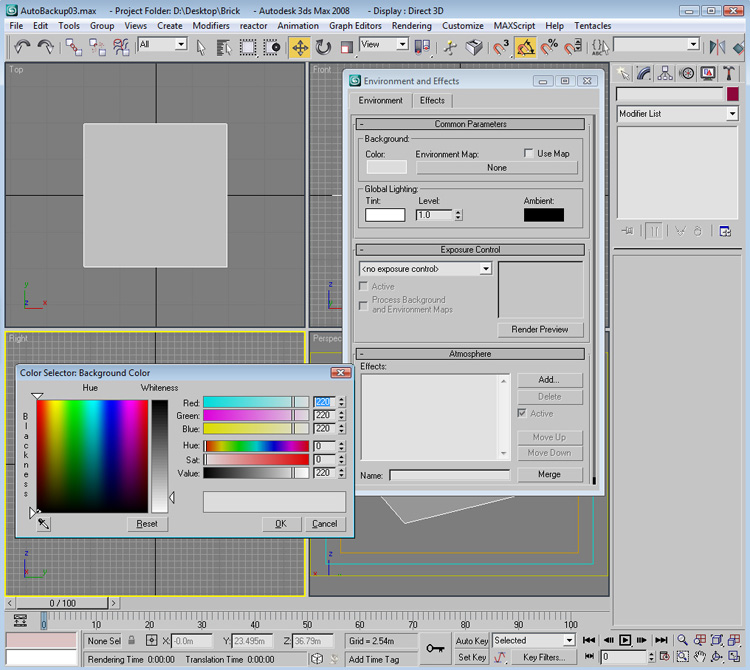Open the Motion command panel

[x=687, y=73]
